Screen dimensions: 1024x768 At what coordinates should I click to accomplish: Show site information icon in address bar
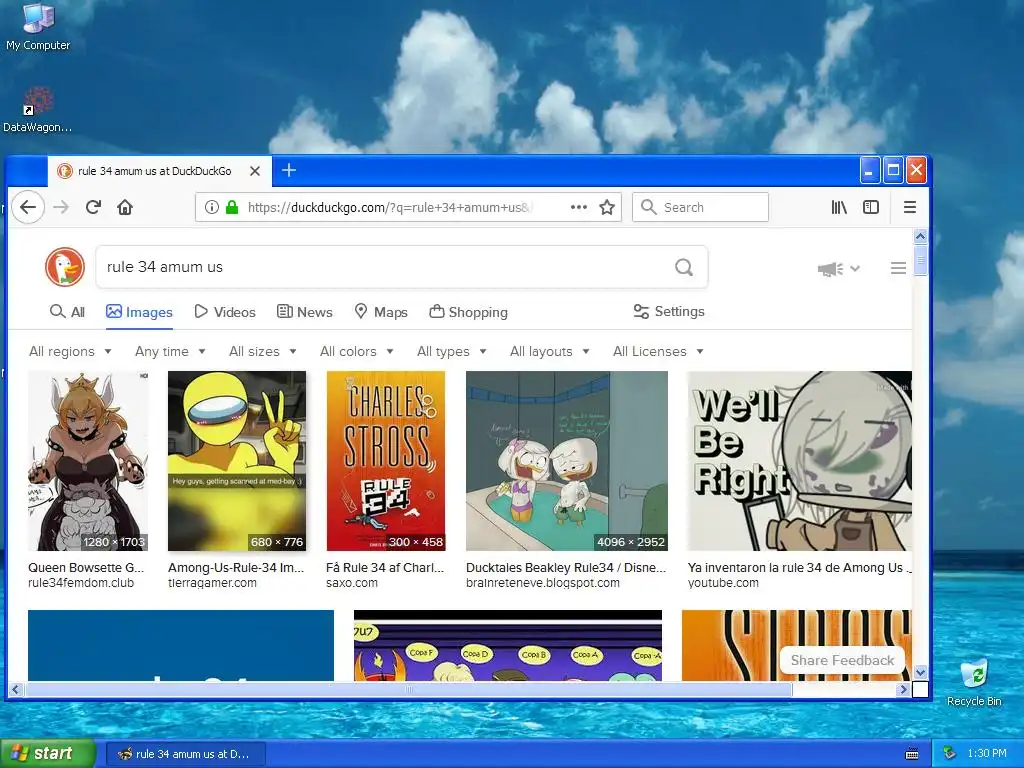(212, 208)
